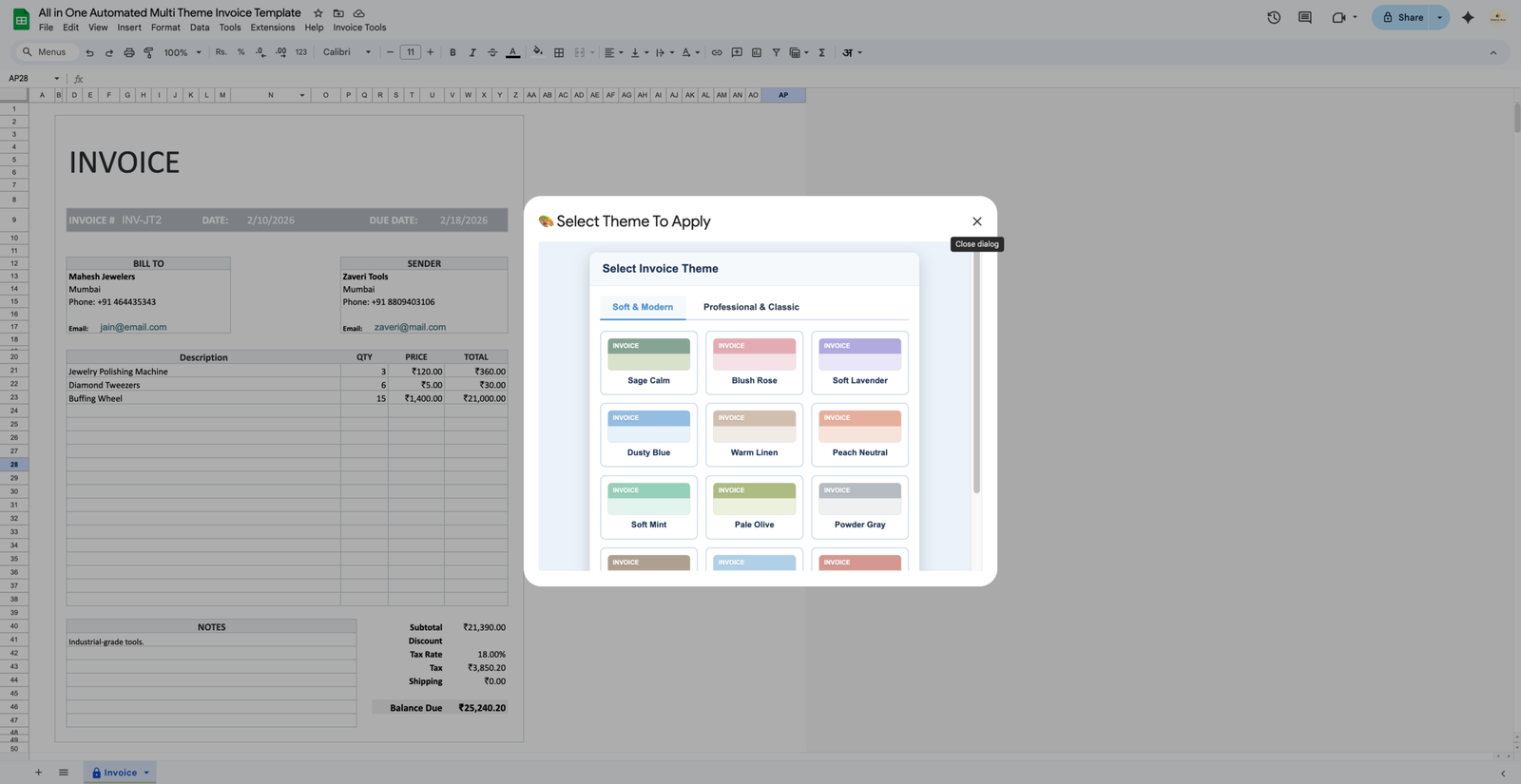Click the borders icon

point(559,52)
